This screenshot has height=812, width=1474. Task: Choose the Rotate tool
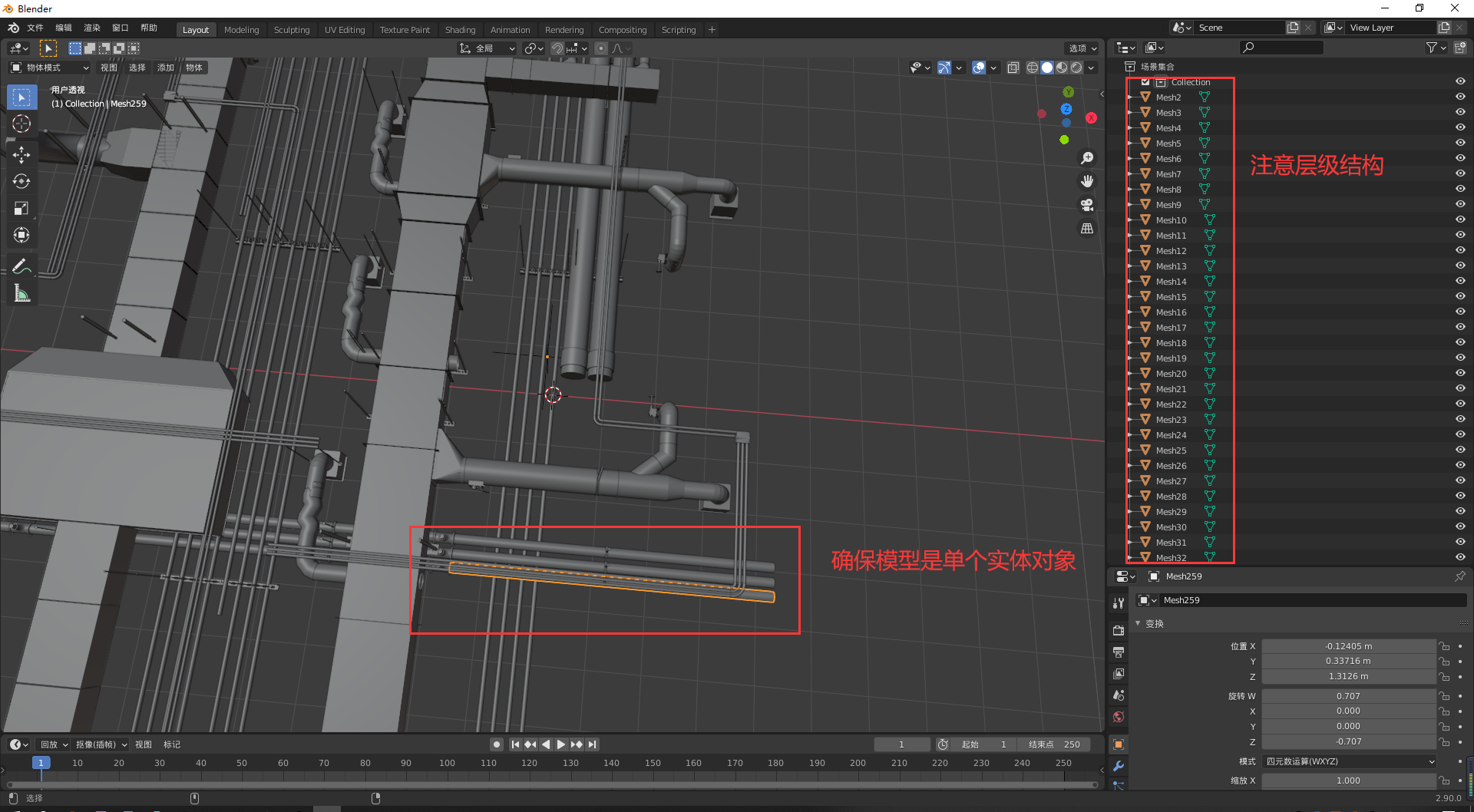[x=21, y=182]
